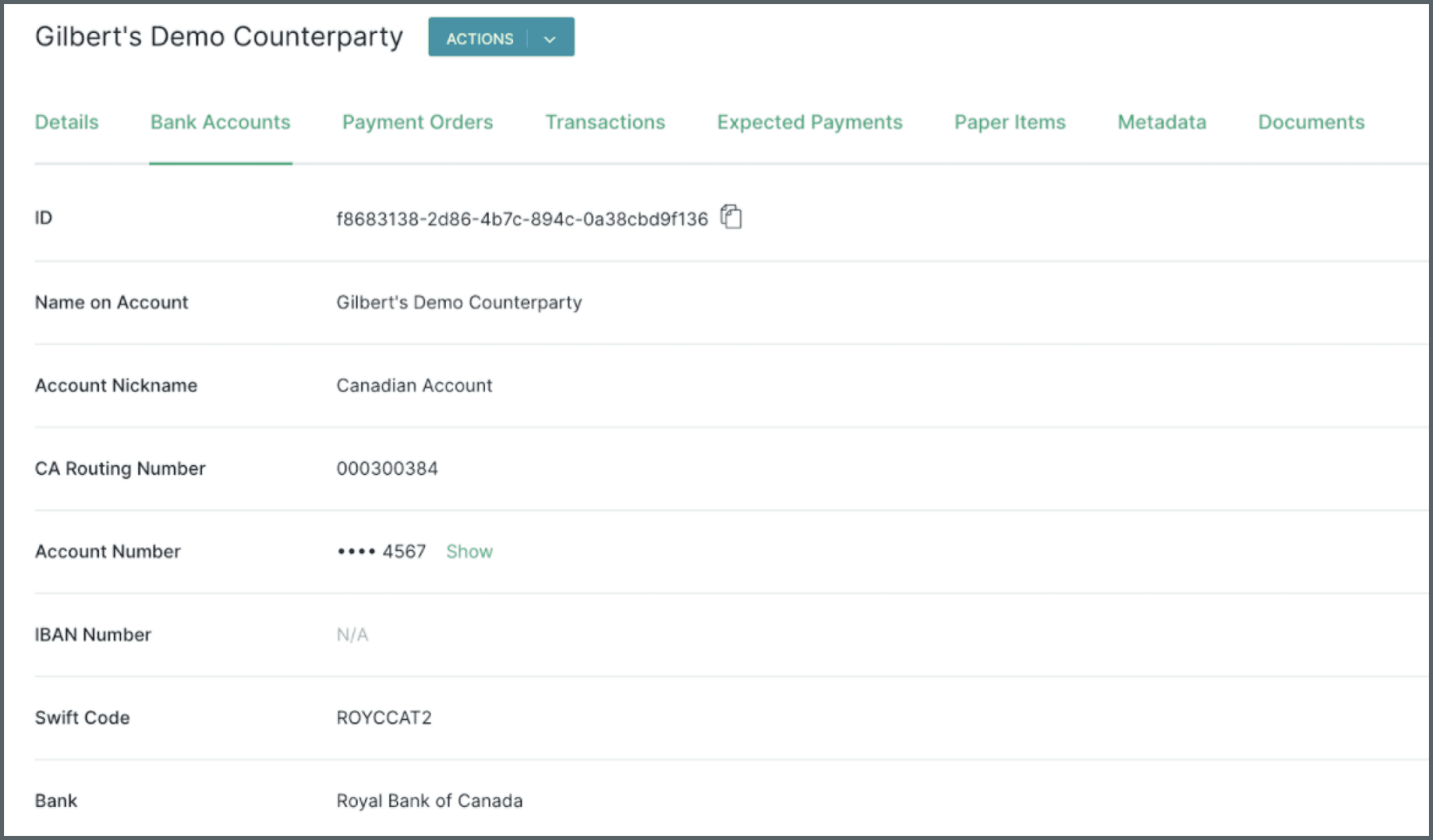The width and height of the screenshot is (1433, 840).
Task: Show the masked account number
Action: tap(468, 551)
